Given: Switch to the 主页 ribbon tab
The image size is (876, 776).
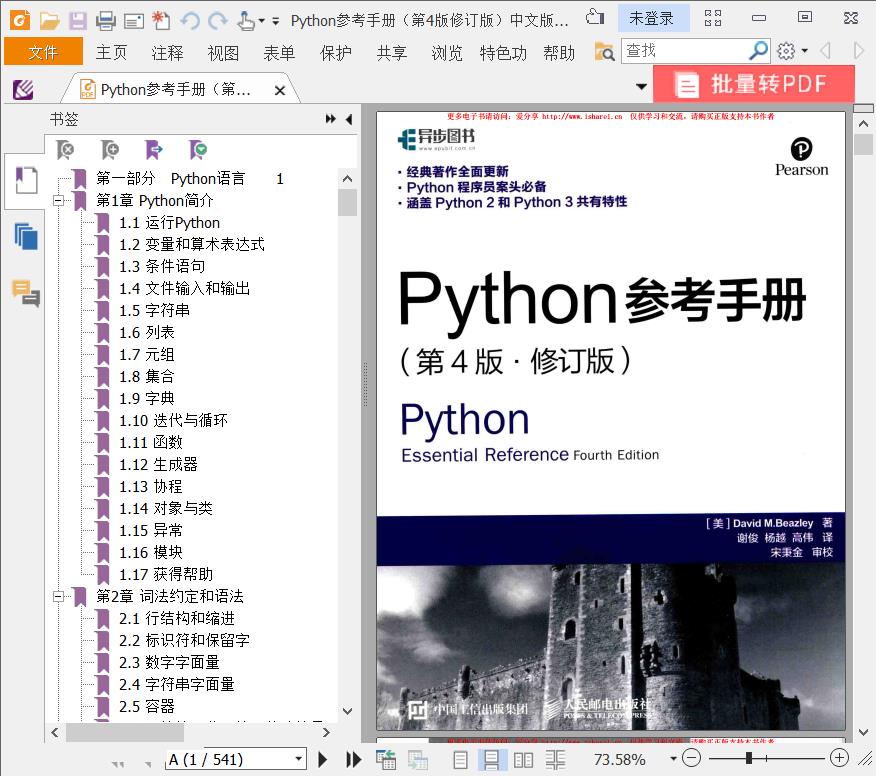Looking at the screenshot, I should [x=111, y=53].
